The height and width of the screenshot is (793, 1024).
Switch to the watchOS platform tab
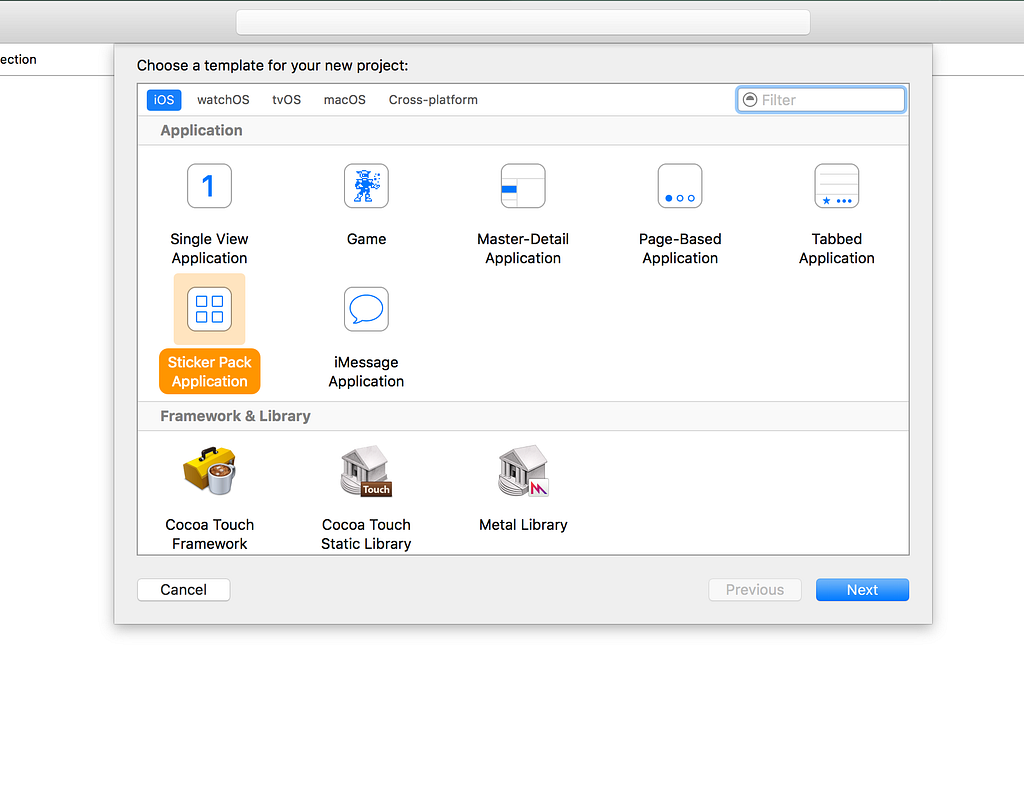[x=223, y=100]
